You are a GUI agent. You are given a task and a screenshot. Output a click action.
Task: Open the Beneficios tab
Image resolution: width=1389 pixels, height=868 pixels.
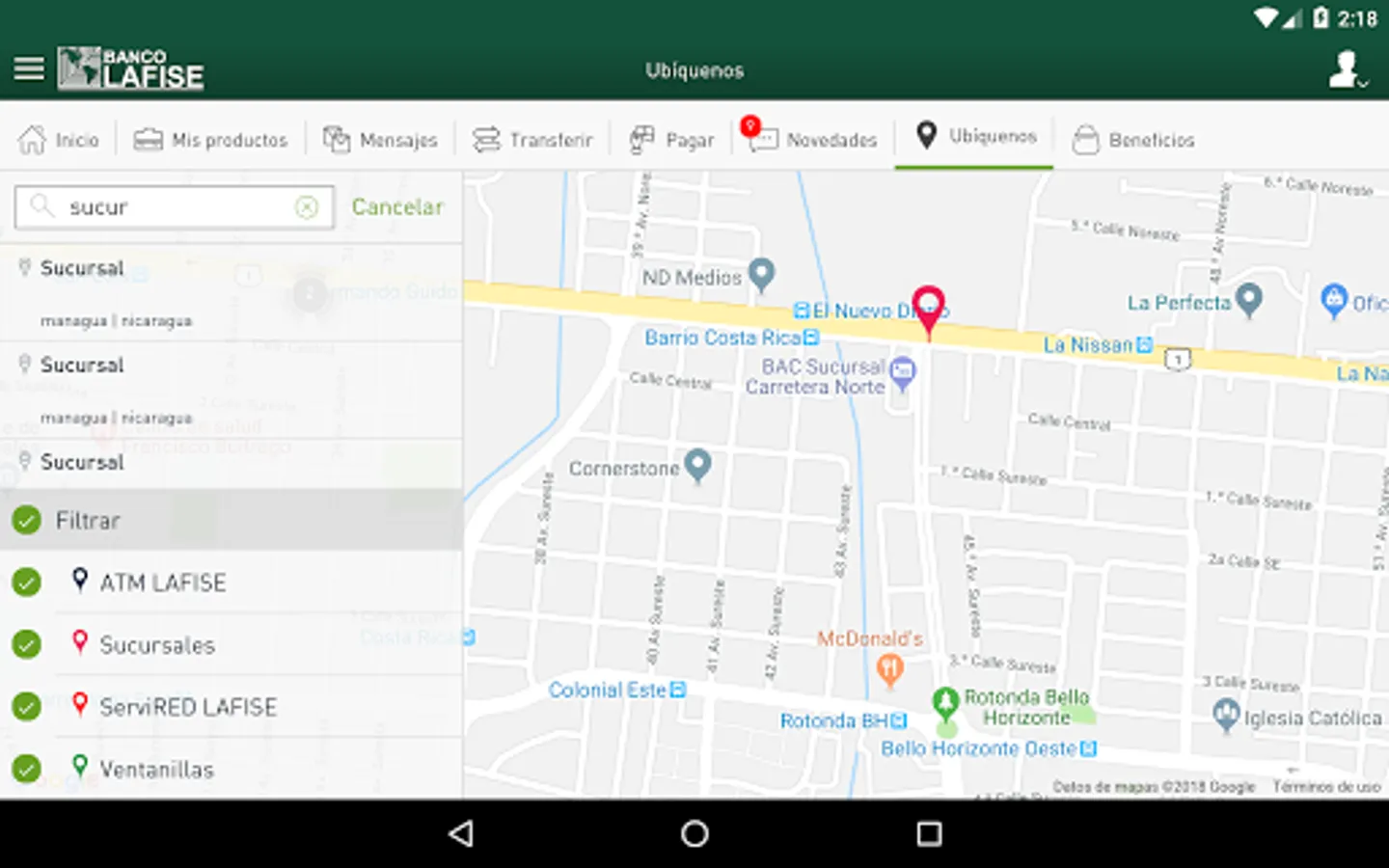1133,140
